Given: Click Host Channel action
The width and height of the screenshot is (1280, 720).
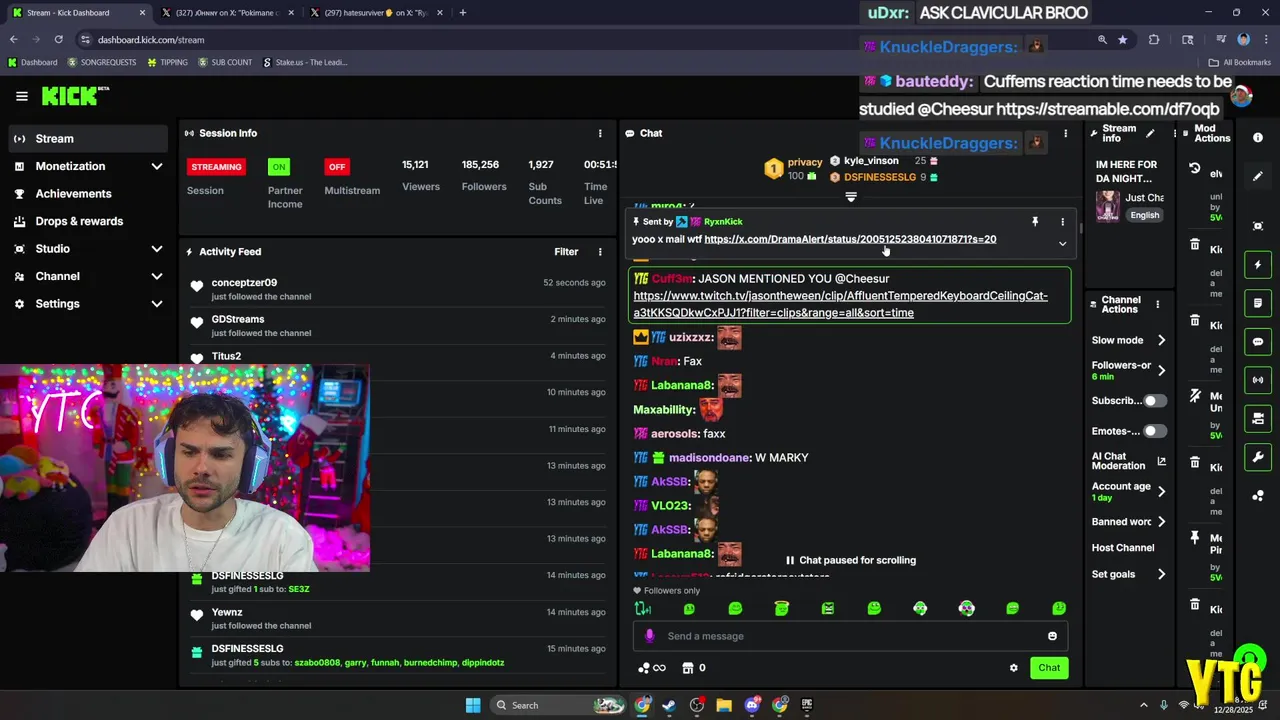Looking at the screenshot, I should coord(1123,548).
